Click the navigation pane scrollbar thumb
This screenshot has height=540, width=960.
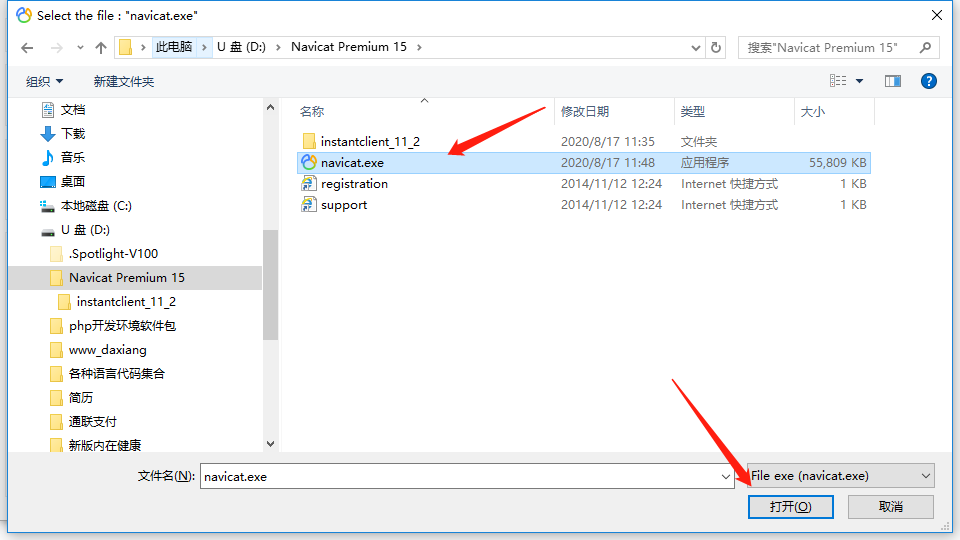pyautogui.click(x=271, y=285)
